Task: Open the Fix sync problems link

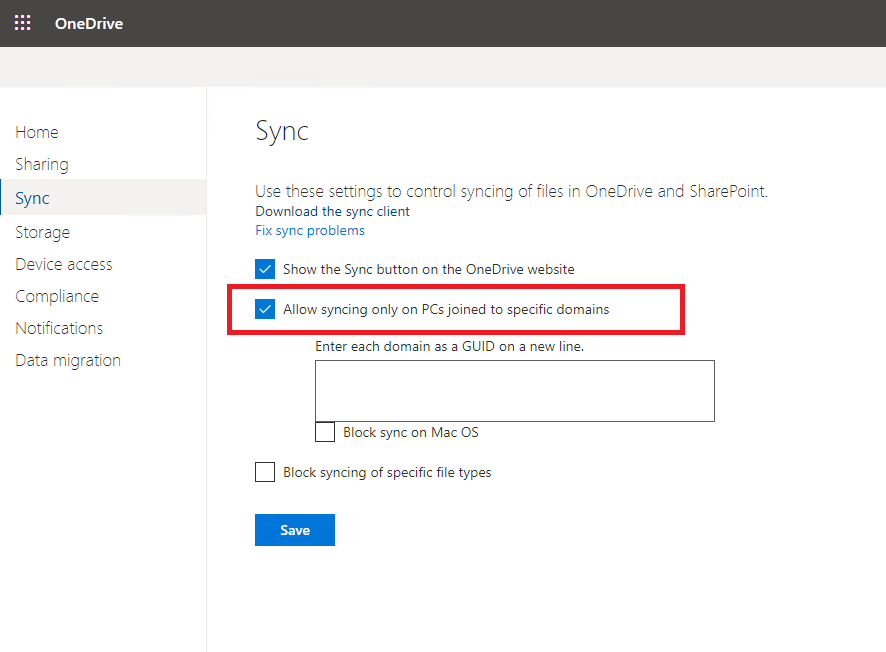Action: coord(310,231)
